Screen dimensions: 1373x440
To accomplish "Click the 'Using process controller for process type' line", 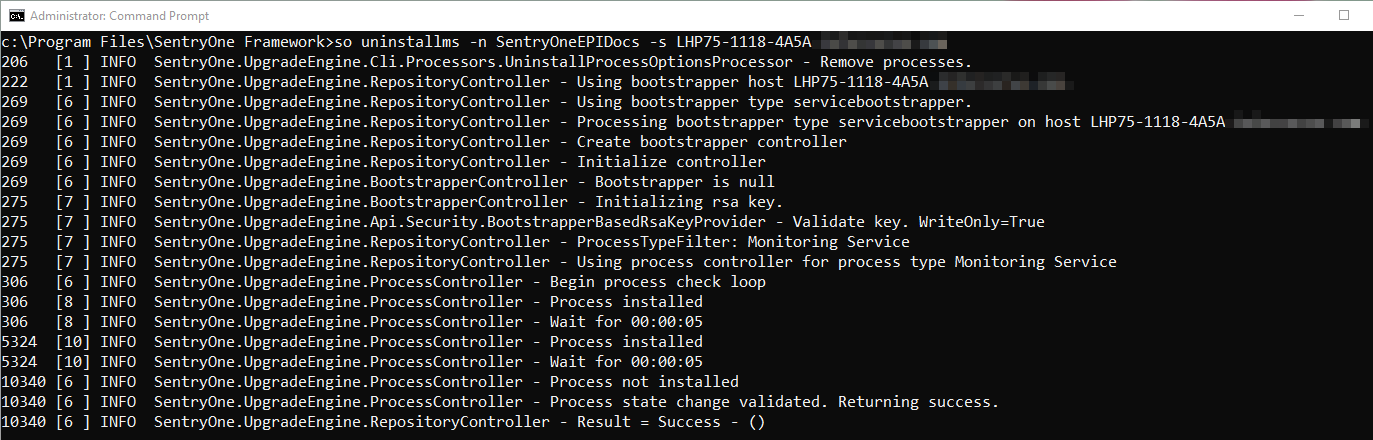I will coord(846,262).
